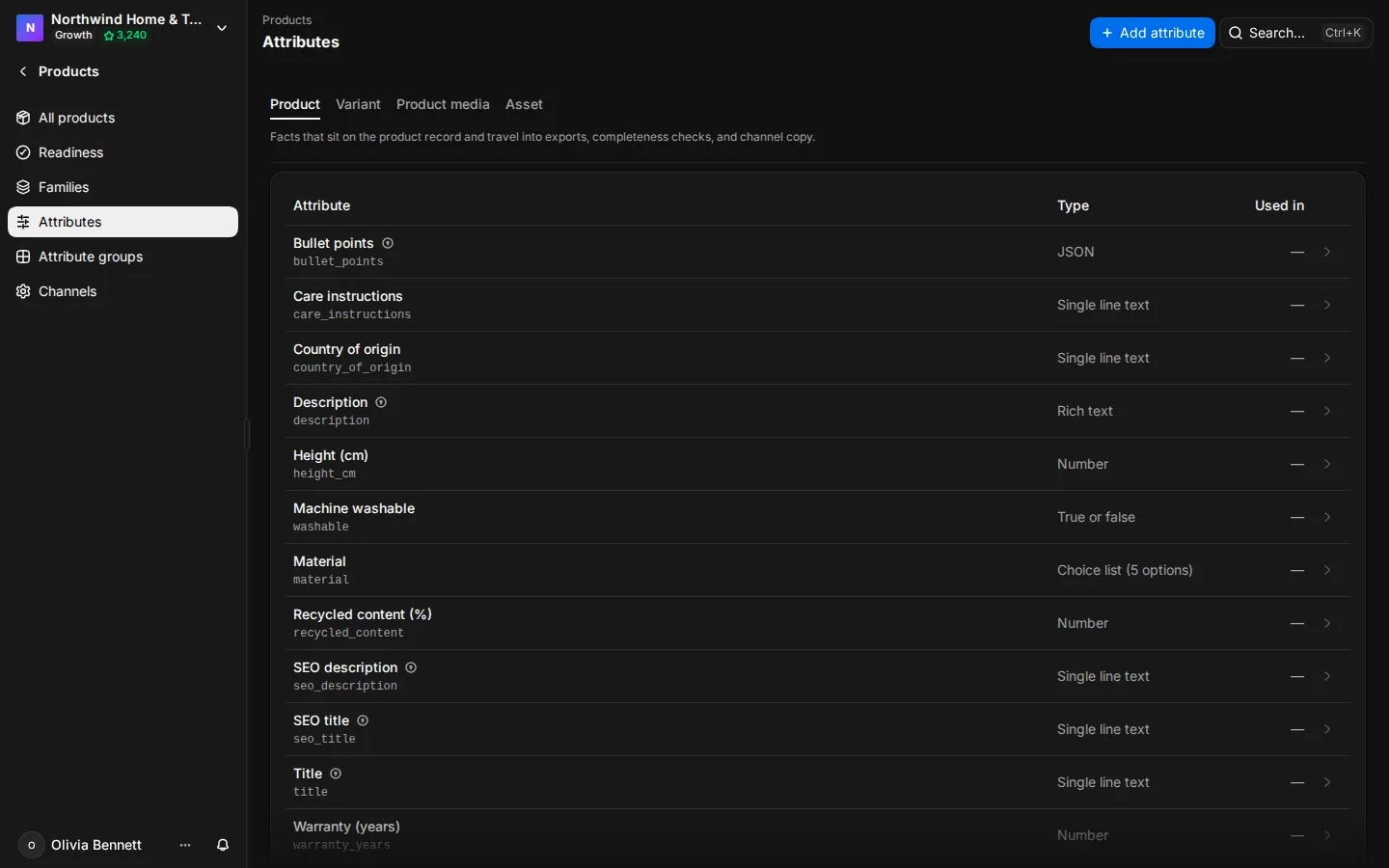Open the Care instructions attribute name
Image resolution: width=1389 pixels, height=868 pixels.
point(348,296)
